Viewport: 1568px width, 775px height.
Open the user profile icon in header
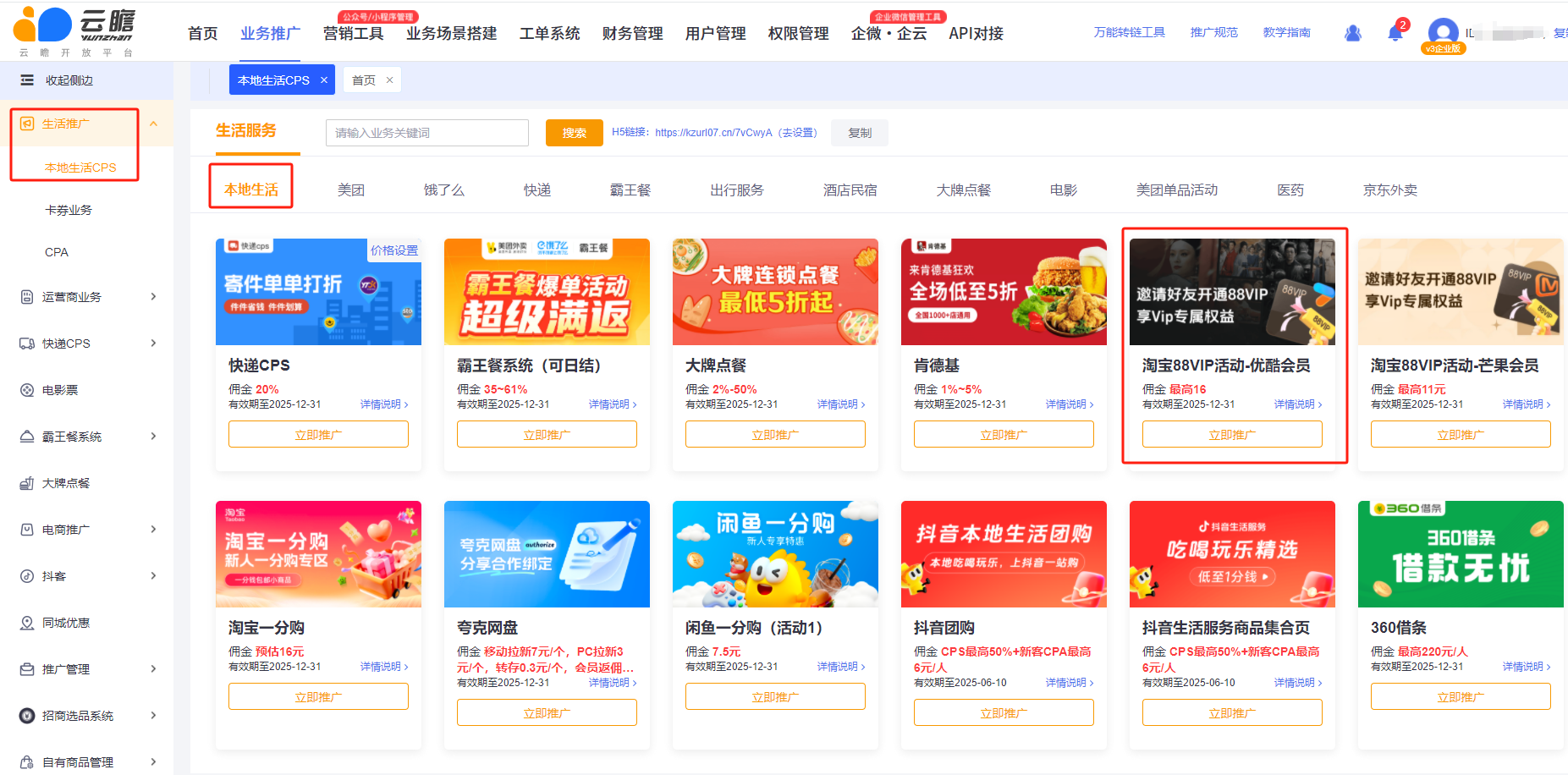pyautogui.click(x=1353, y=33)
